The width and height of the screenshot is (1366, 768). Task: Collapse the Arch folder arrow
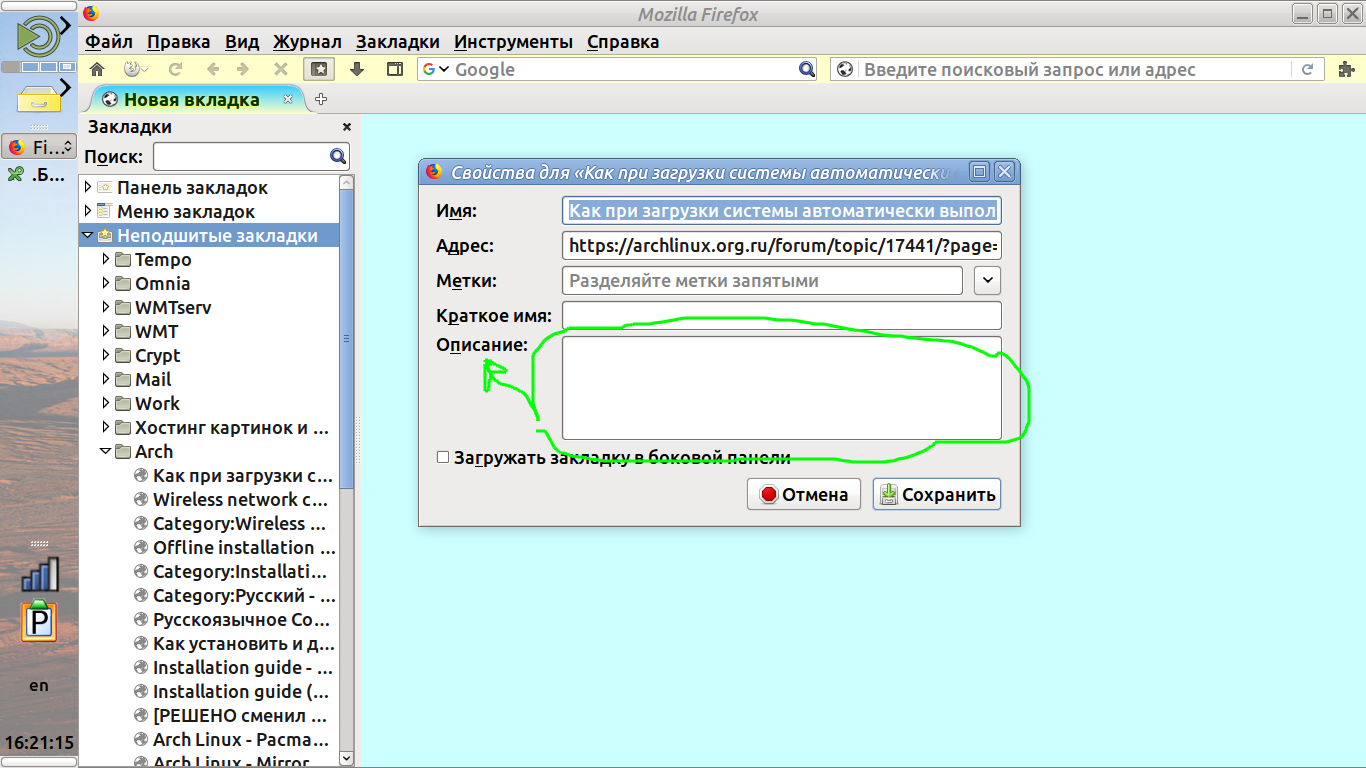pyautogui.click(x=106, y=451)
